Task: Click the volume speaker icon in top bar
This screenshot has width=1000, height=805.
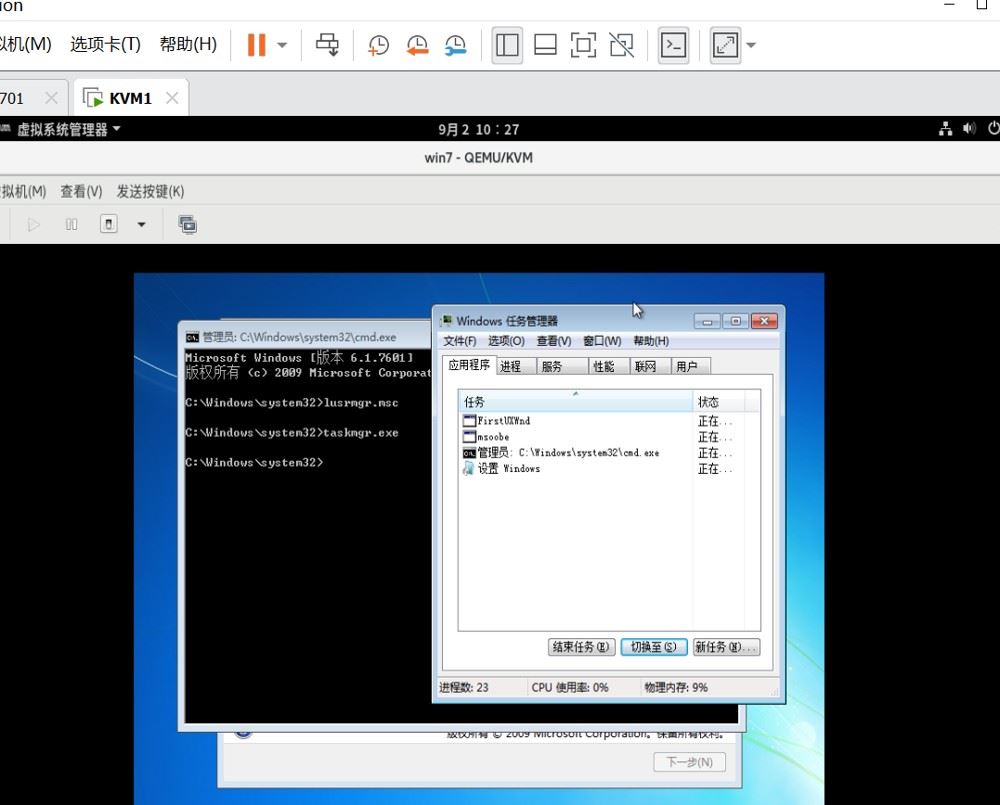Action: pyautogui.click(x=969, y=129)
